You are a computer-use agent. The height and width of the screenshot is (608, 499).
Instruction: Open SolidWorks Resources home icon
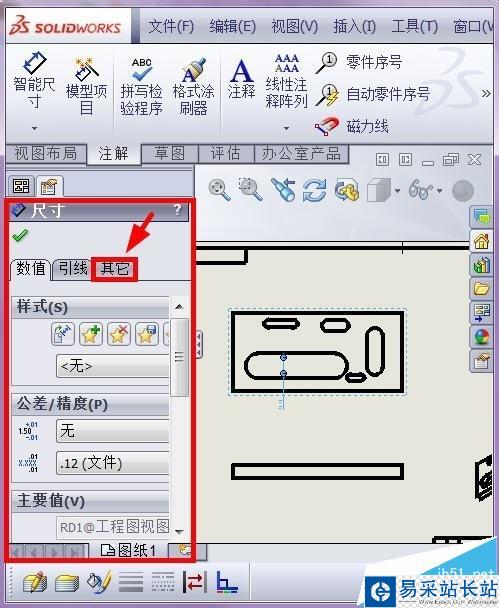[x=481, y=242]
